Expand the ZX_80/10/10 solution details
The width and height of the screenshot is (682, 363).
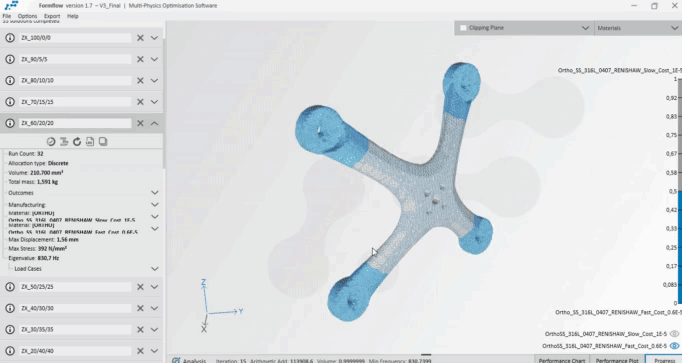(154, 80)
